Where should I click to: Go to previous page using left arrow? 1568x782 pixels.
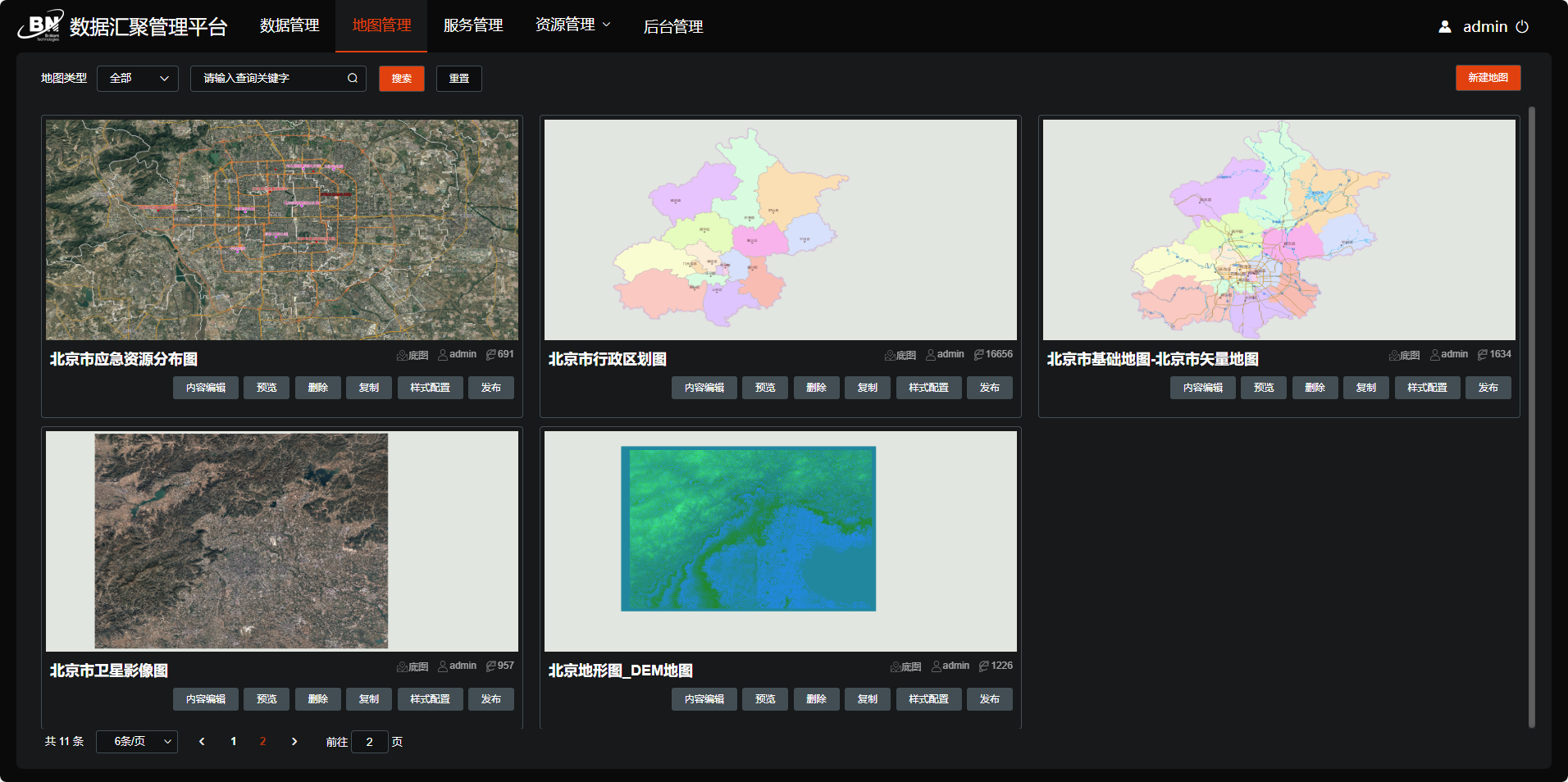click(202, 742)
